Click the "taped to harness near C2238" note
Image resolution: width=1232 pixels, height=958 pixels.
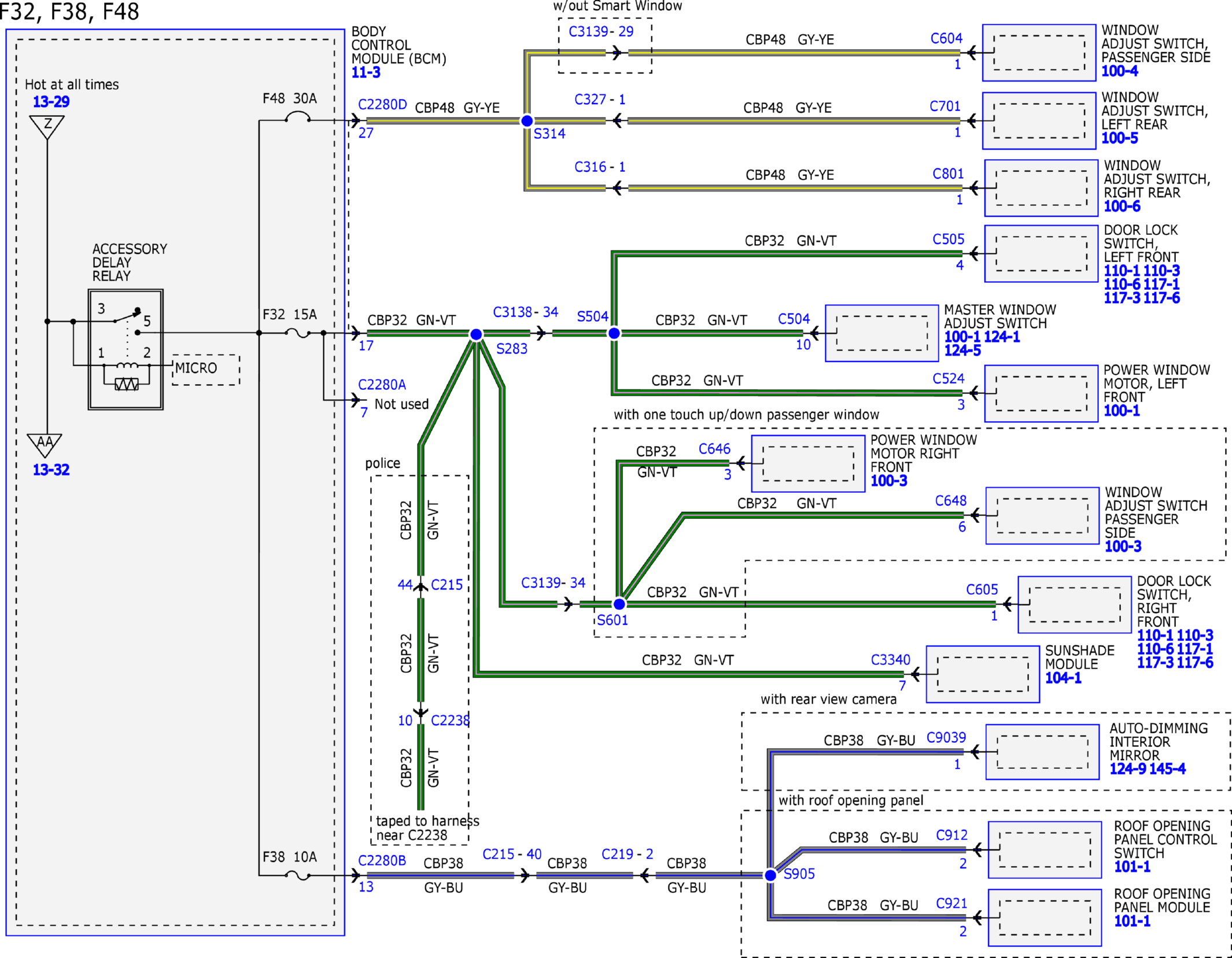(427, 828)
